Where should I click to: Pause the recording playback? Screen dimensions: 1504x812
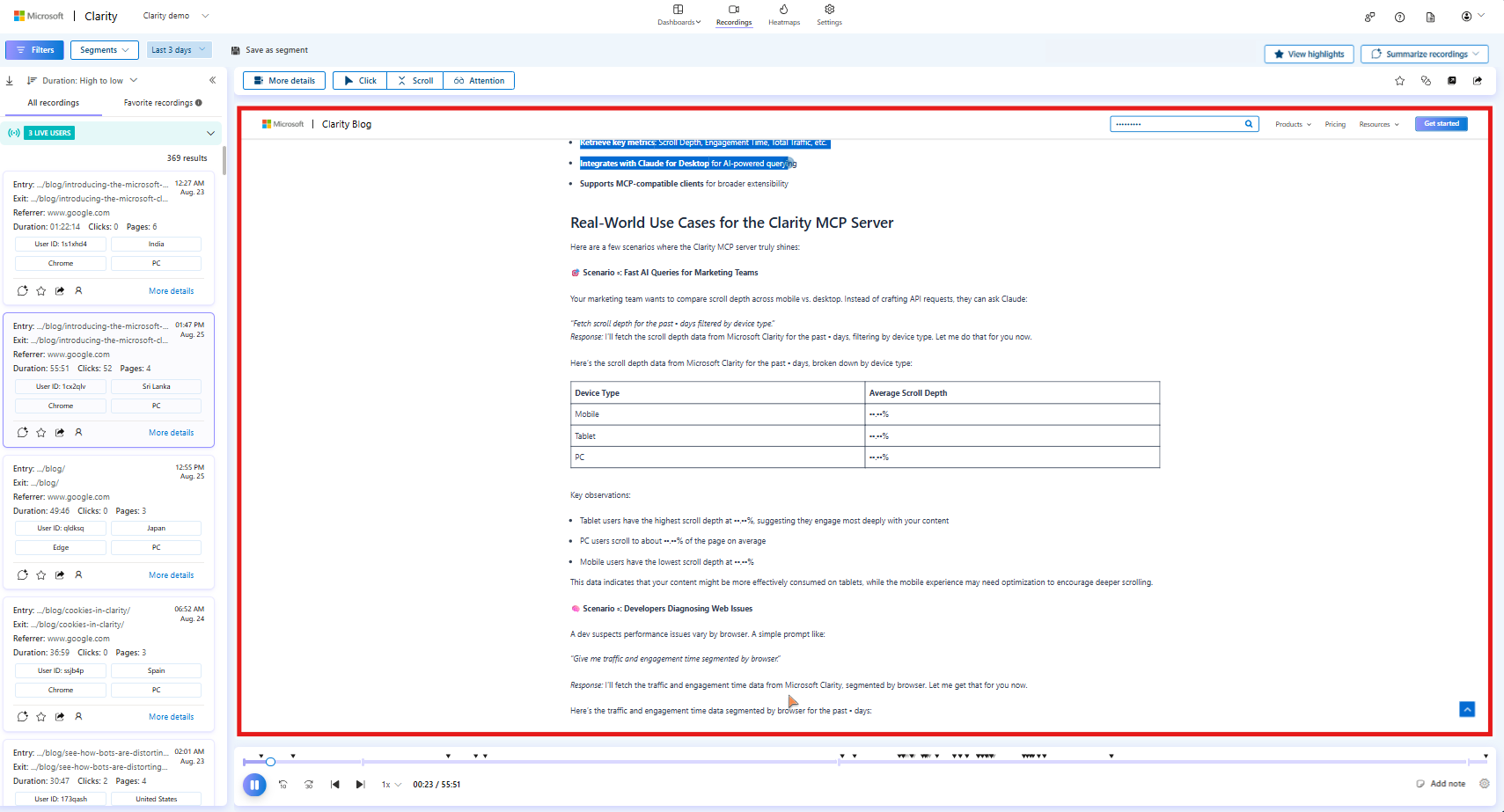[x=254, y=785]
